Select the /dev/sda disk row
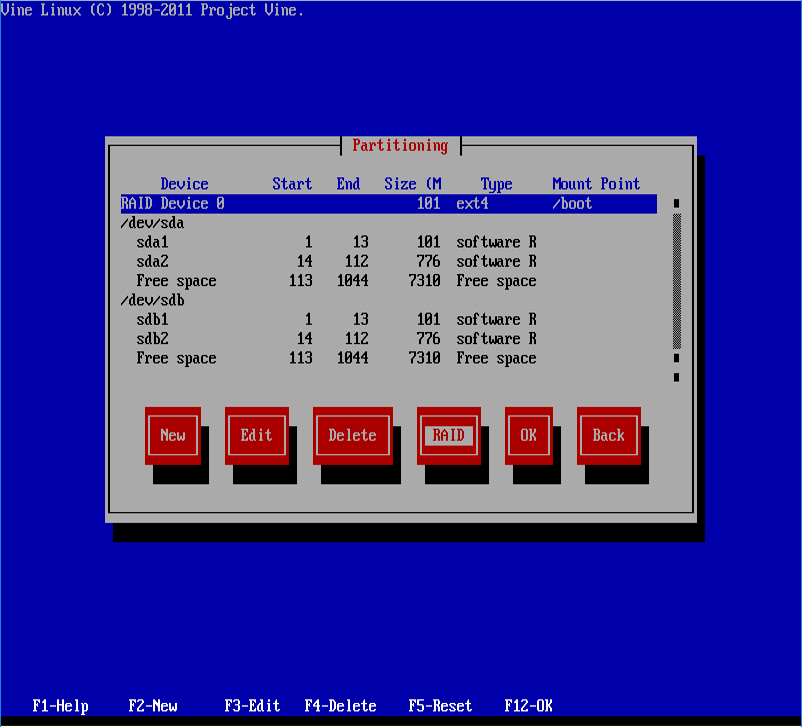Viewport: 802px width, 727px height. (389, 223)
